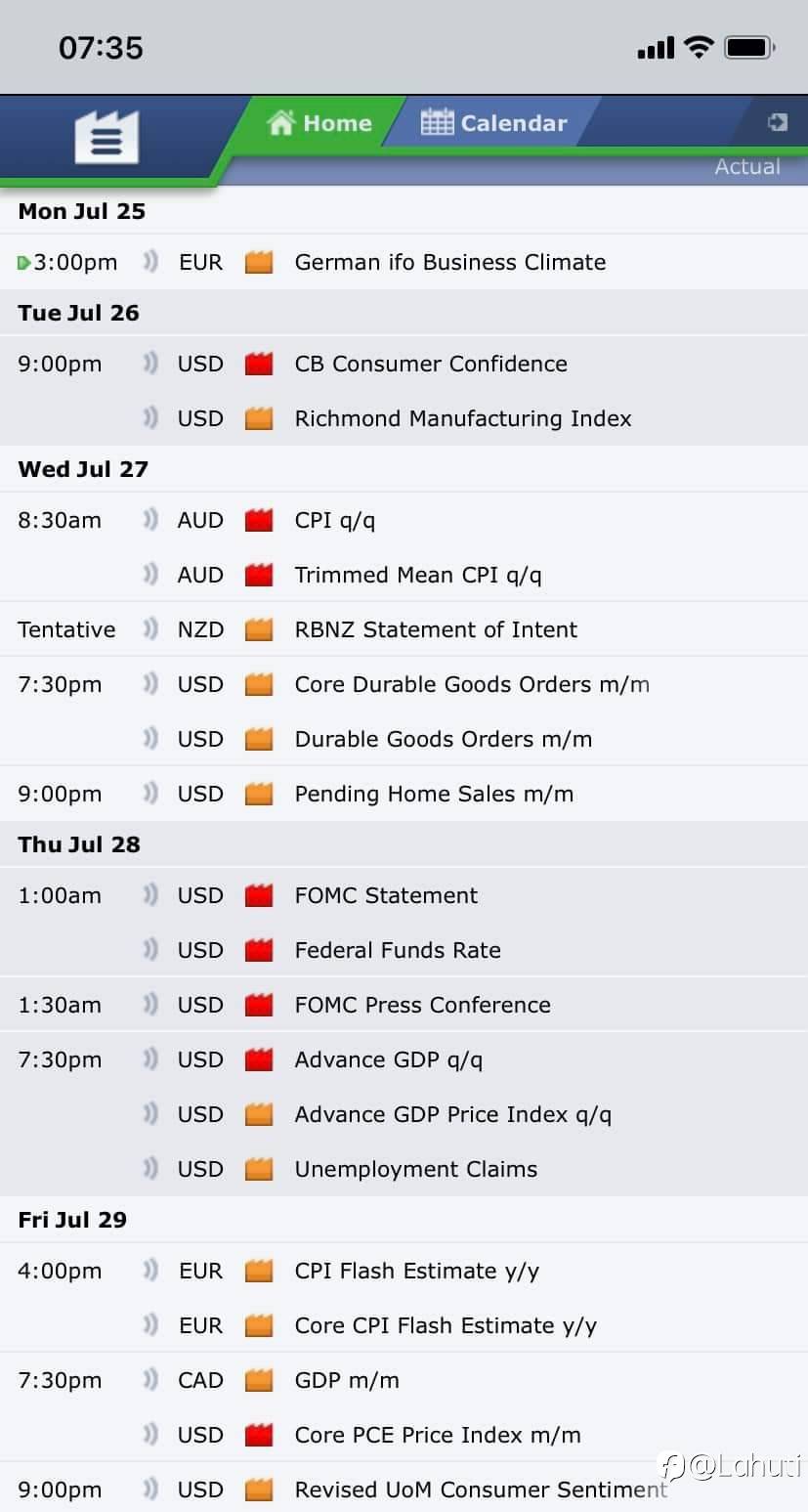Tap the Actual column header
The width and height of the screenshot is (808, 1512).
[x=747, y=166]
